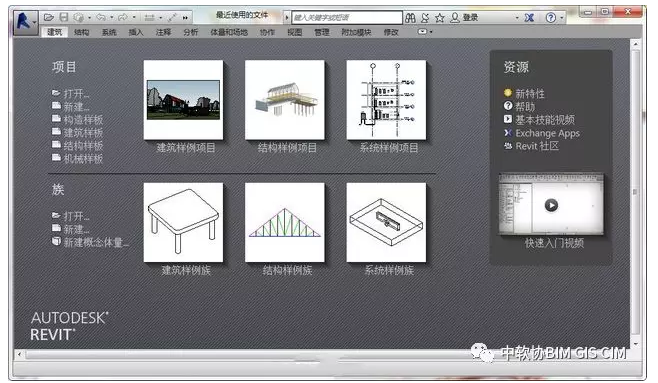Open the 建筑样例项目 thumbnail

(183, 100)
